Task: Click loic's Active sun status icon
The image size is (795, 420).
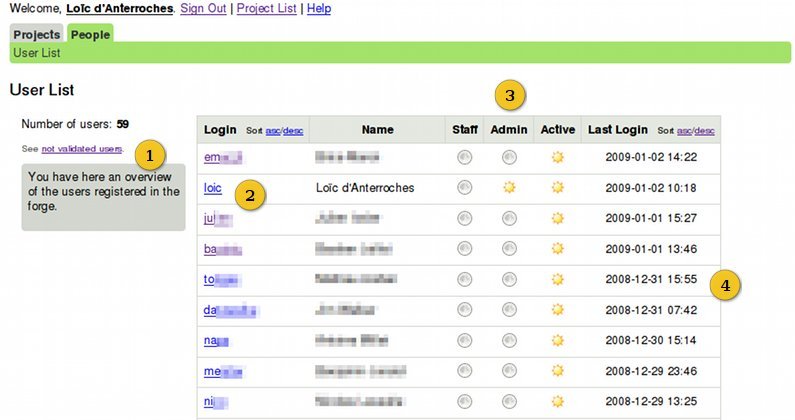Action: (558, 188)
